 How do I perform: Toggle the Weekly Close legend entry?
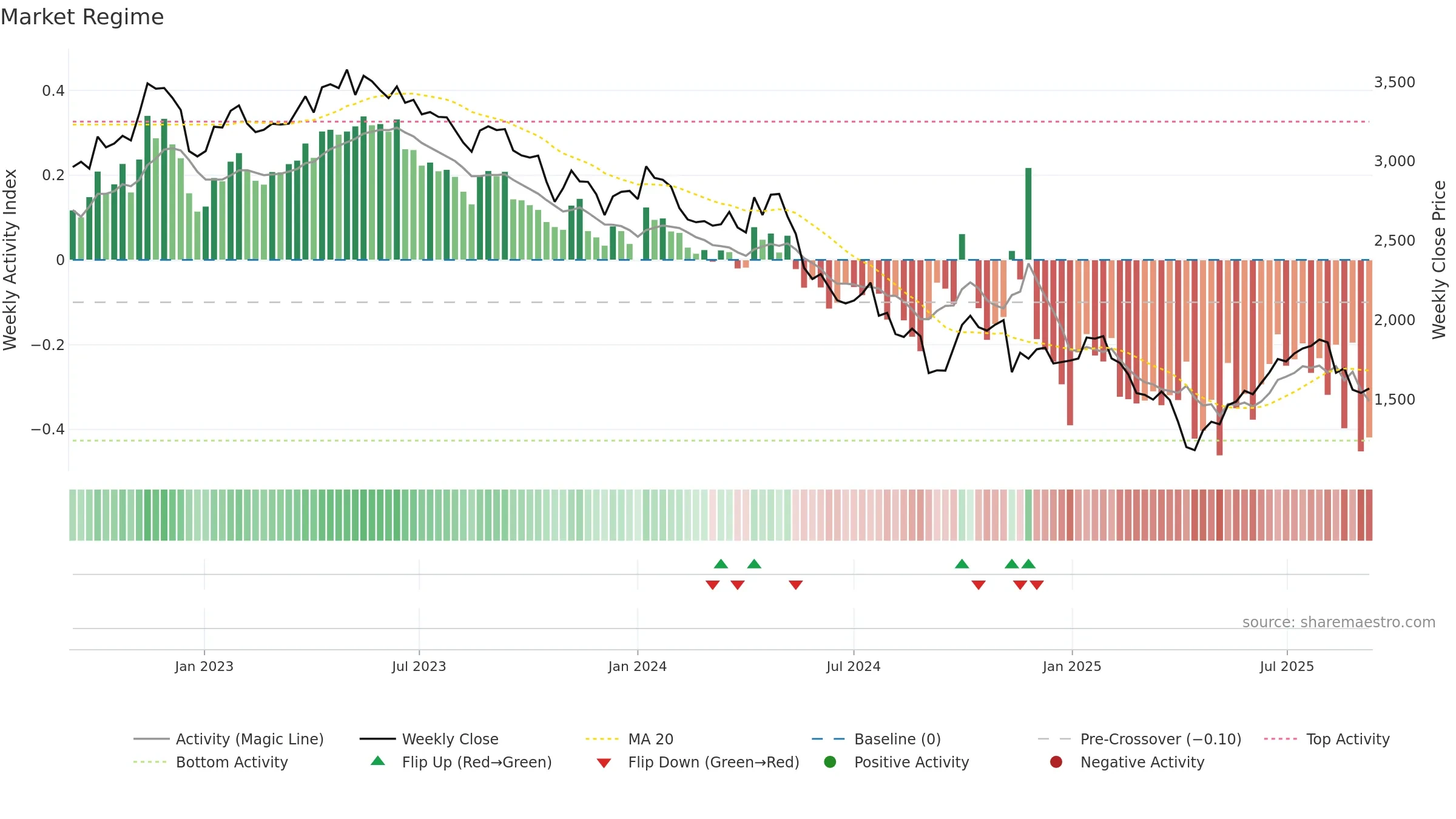429,739
